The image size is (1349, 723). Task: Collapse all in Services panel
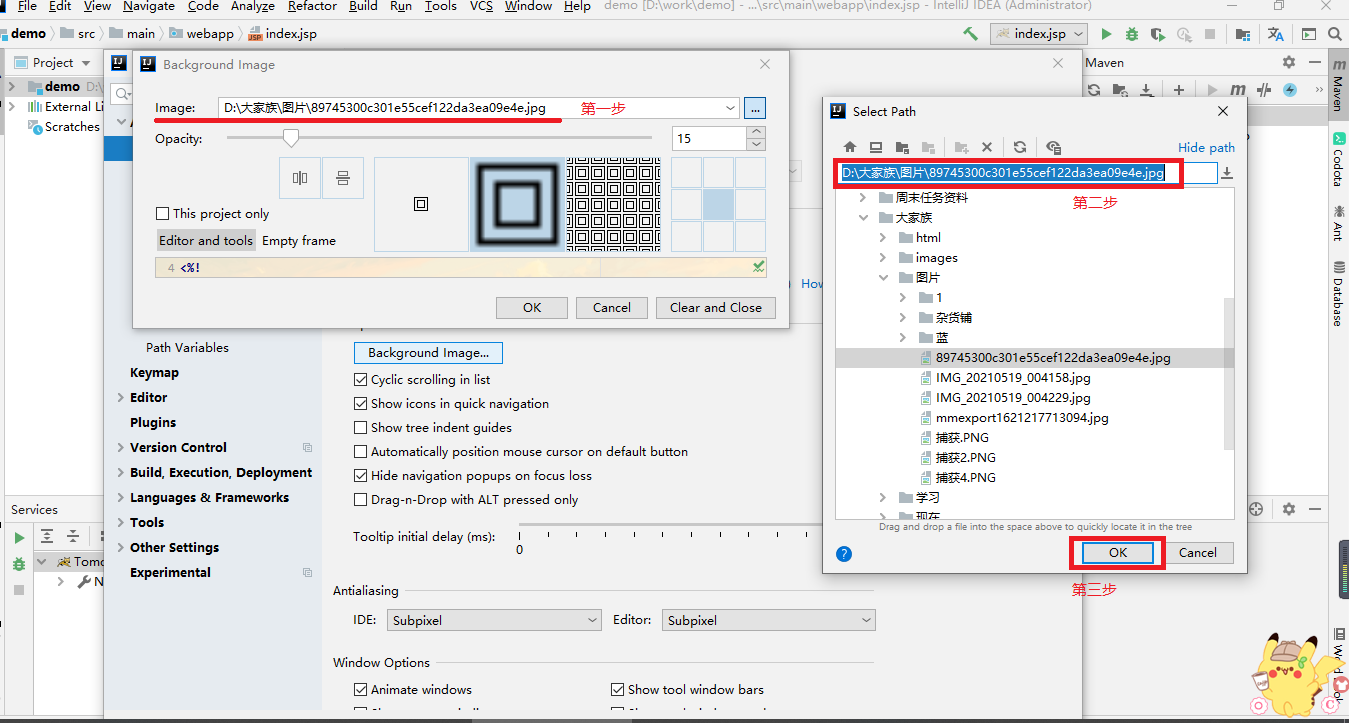73,536
